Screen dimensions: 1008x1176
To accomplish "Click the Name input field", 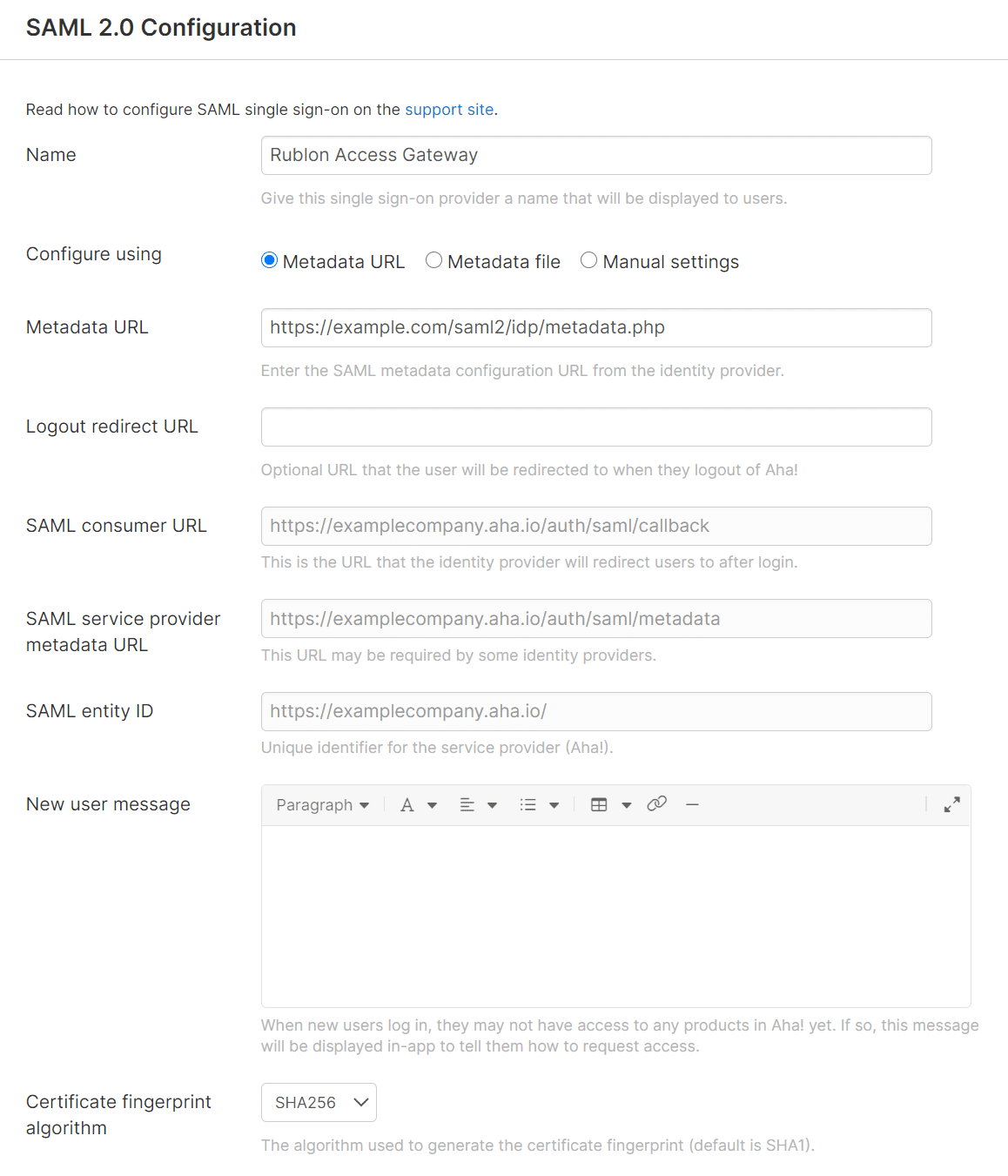I will (x=596, y=156).
